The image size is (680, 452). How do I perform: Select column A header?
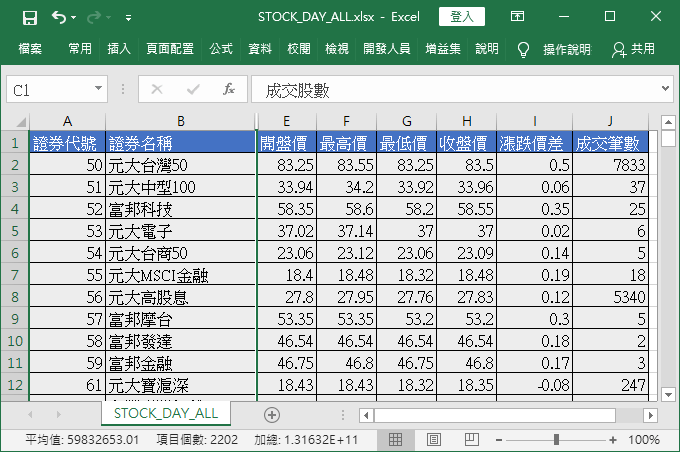(67, 121)
